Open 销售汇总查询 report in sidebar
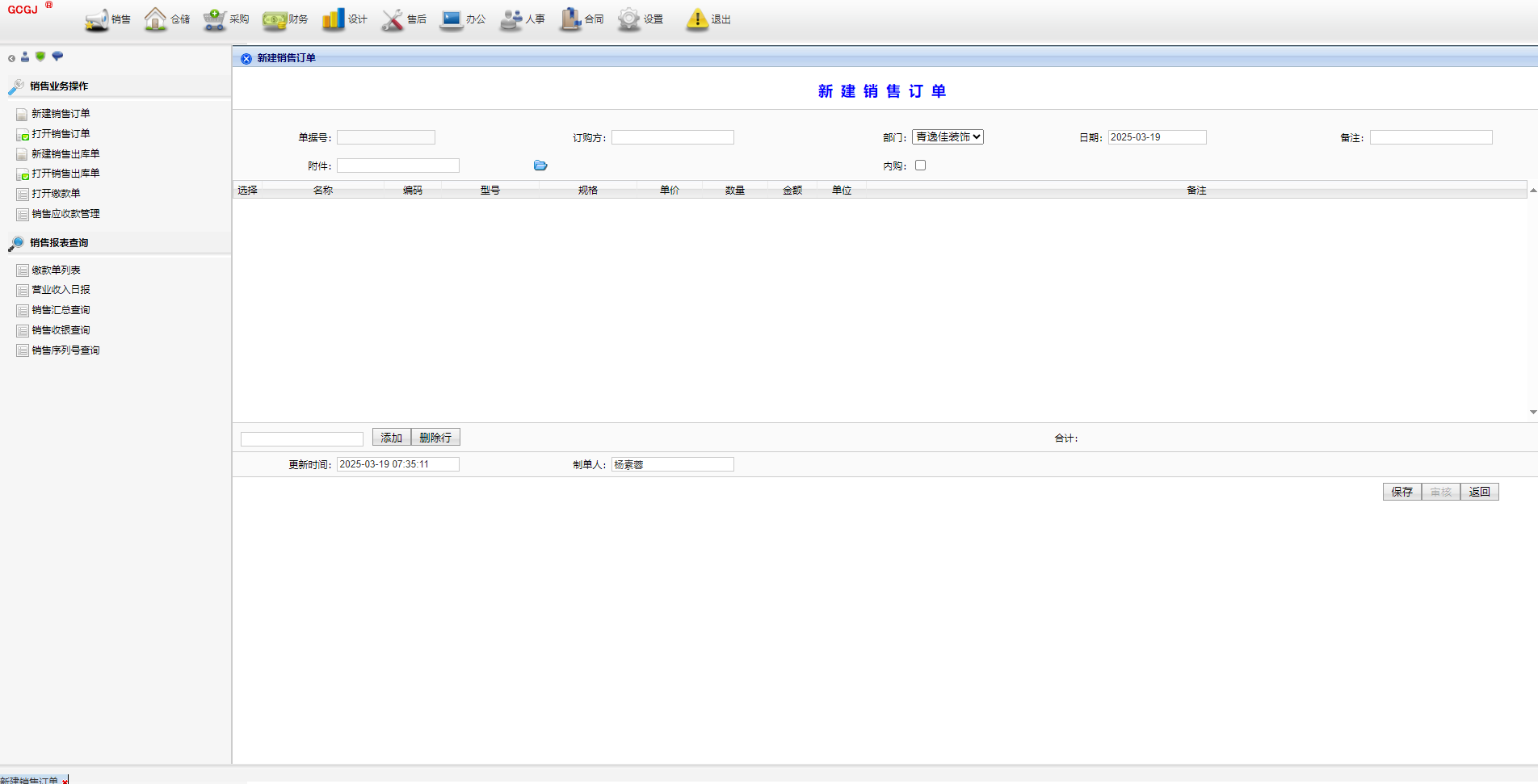The height and width of the screenshot is (784, 1538). [61, 310]
